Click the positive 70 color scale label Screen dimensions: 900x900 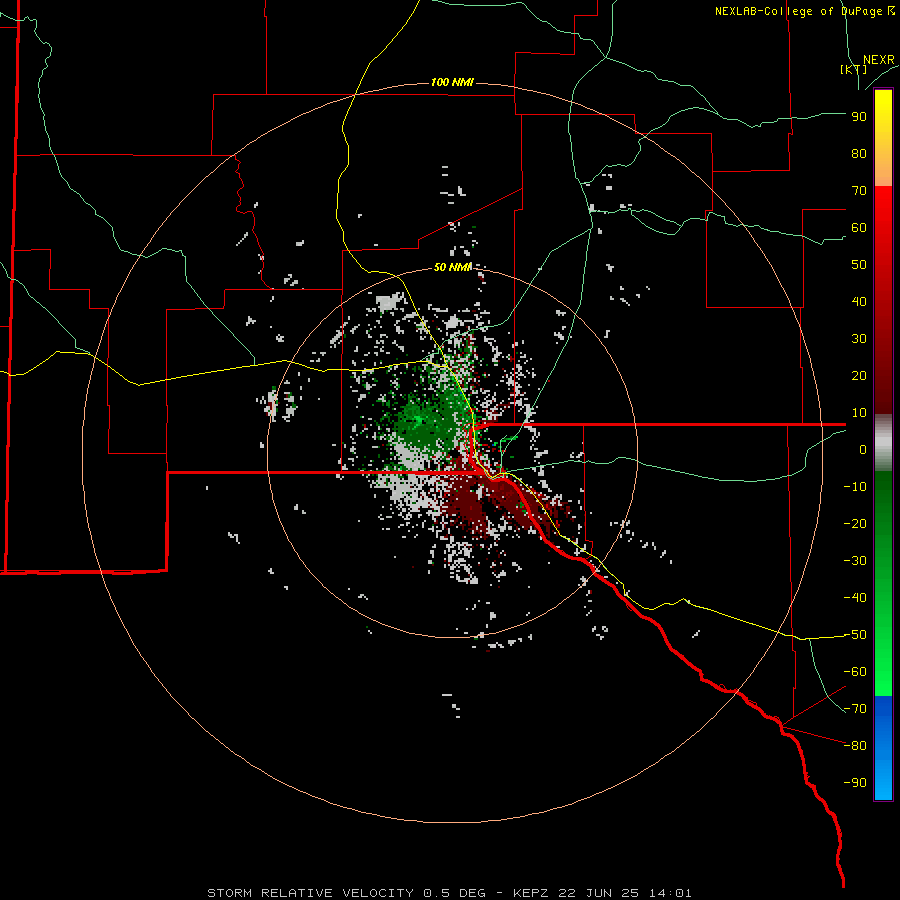pyautogui.click(x=859, y=191)
